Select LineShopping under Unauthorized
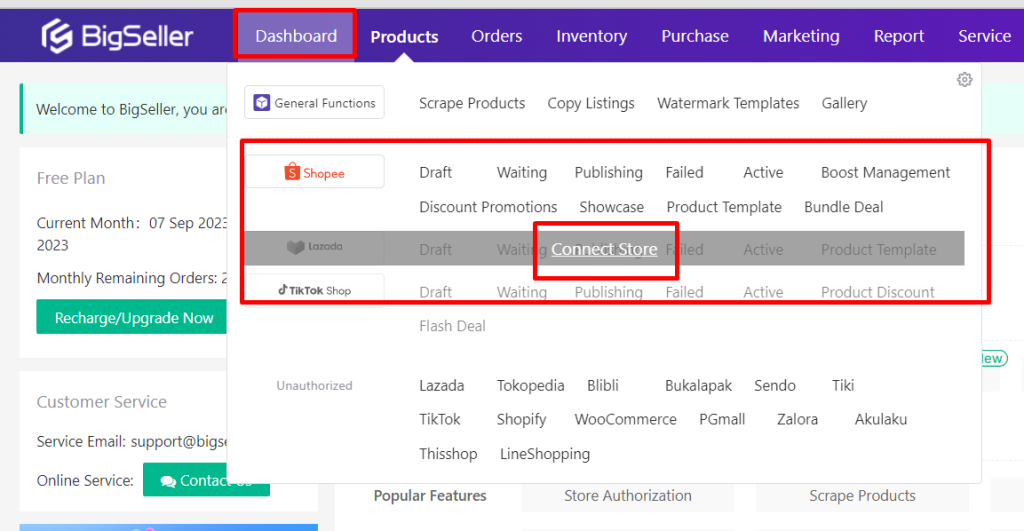 point(545,454)
